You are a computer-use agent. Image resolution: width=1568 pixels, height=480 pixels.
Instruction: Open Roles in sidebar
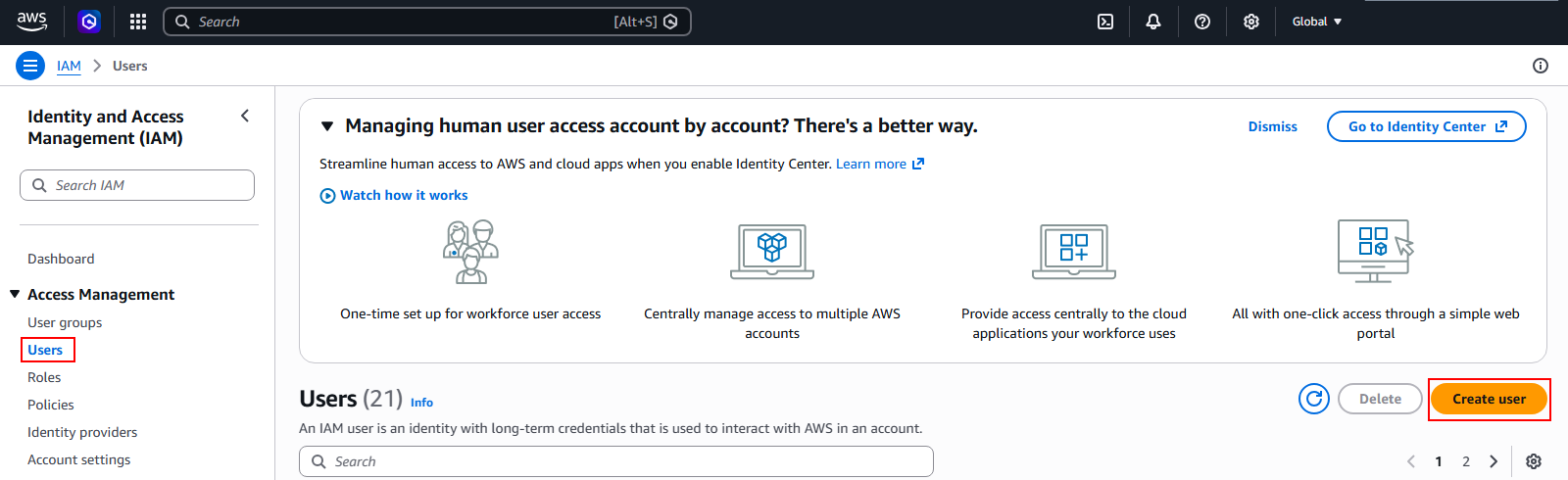pos(44,377)
